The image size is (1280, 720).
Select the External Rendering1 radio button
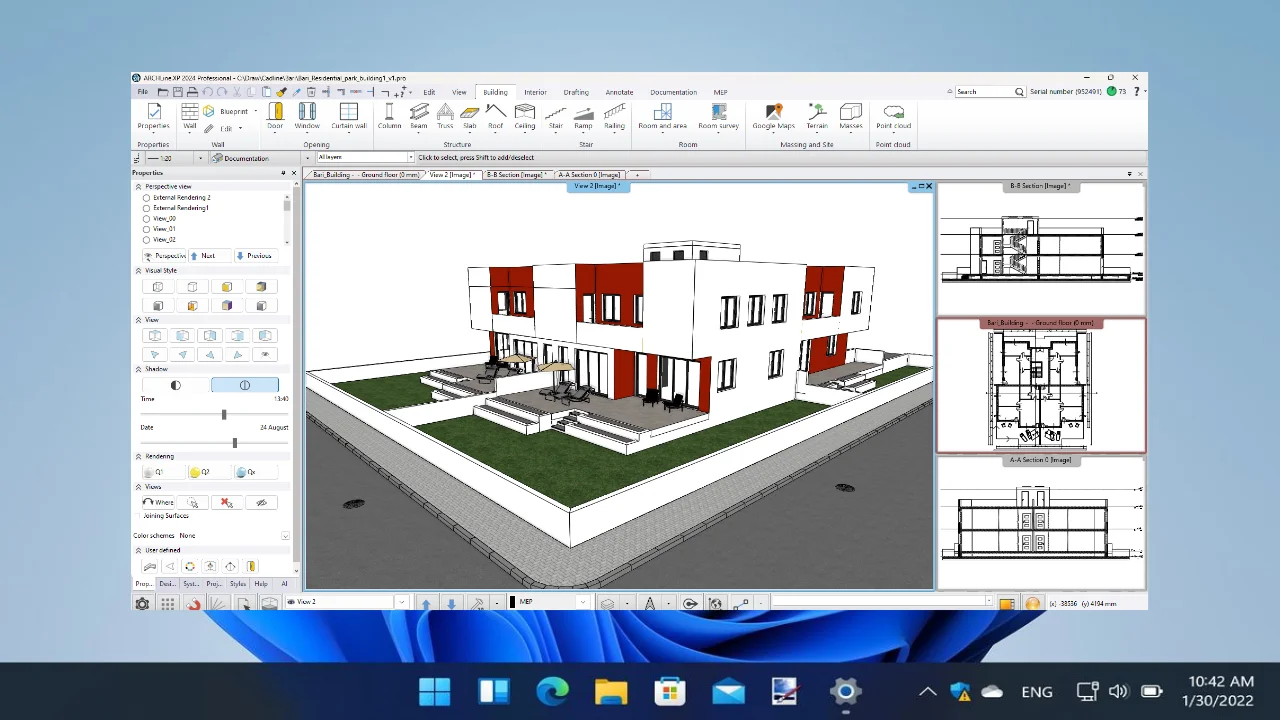(146, 208)
